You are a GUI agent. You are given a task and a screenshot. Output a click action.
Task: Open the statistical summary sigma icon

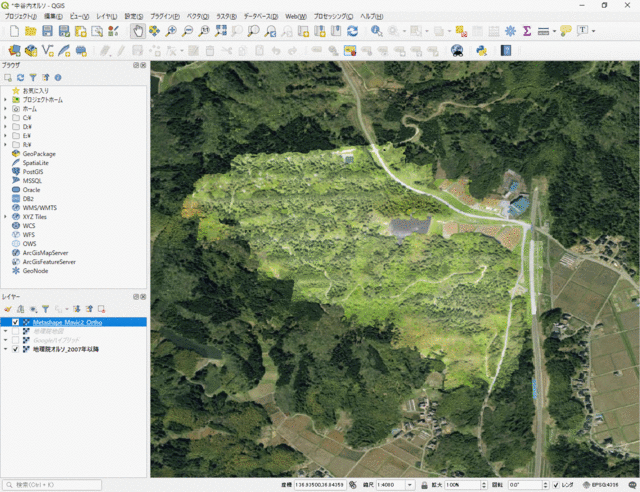pyautogui.click(x=527, y=31)
